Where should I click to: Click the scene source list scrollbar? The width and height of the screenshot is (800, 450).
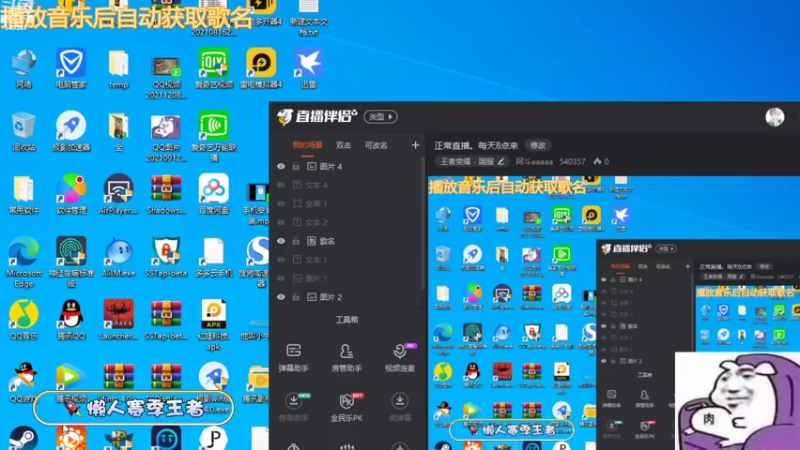423,224
